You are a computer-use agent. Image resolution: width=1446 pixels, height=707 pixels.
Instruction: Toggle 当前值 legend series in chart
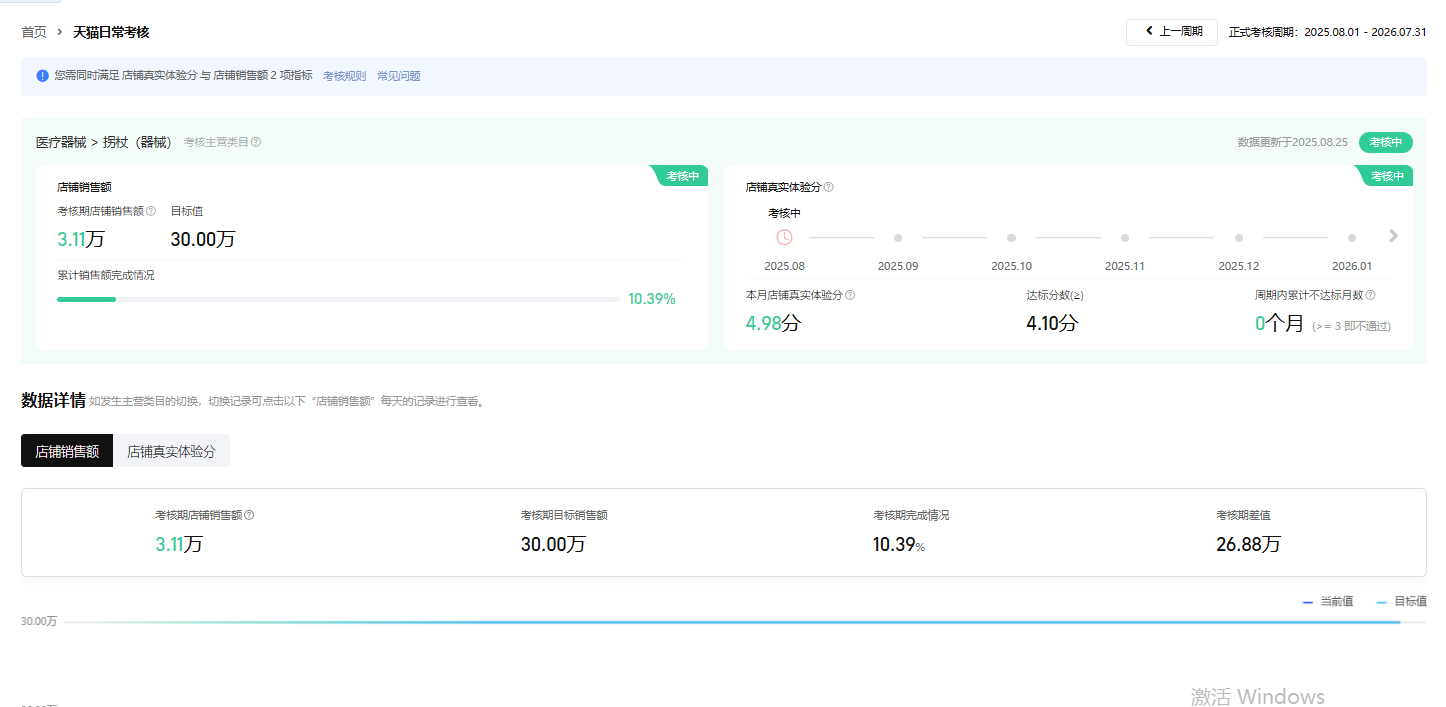coord(1328,601)
